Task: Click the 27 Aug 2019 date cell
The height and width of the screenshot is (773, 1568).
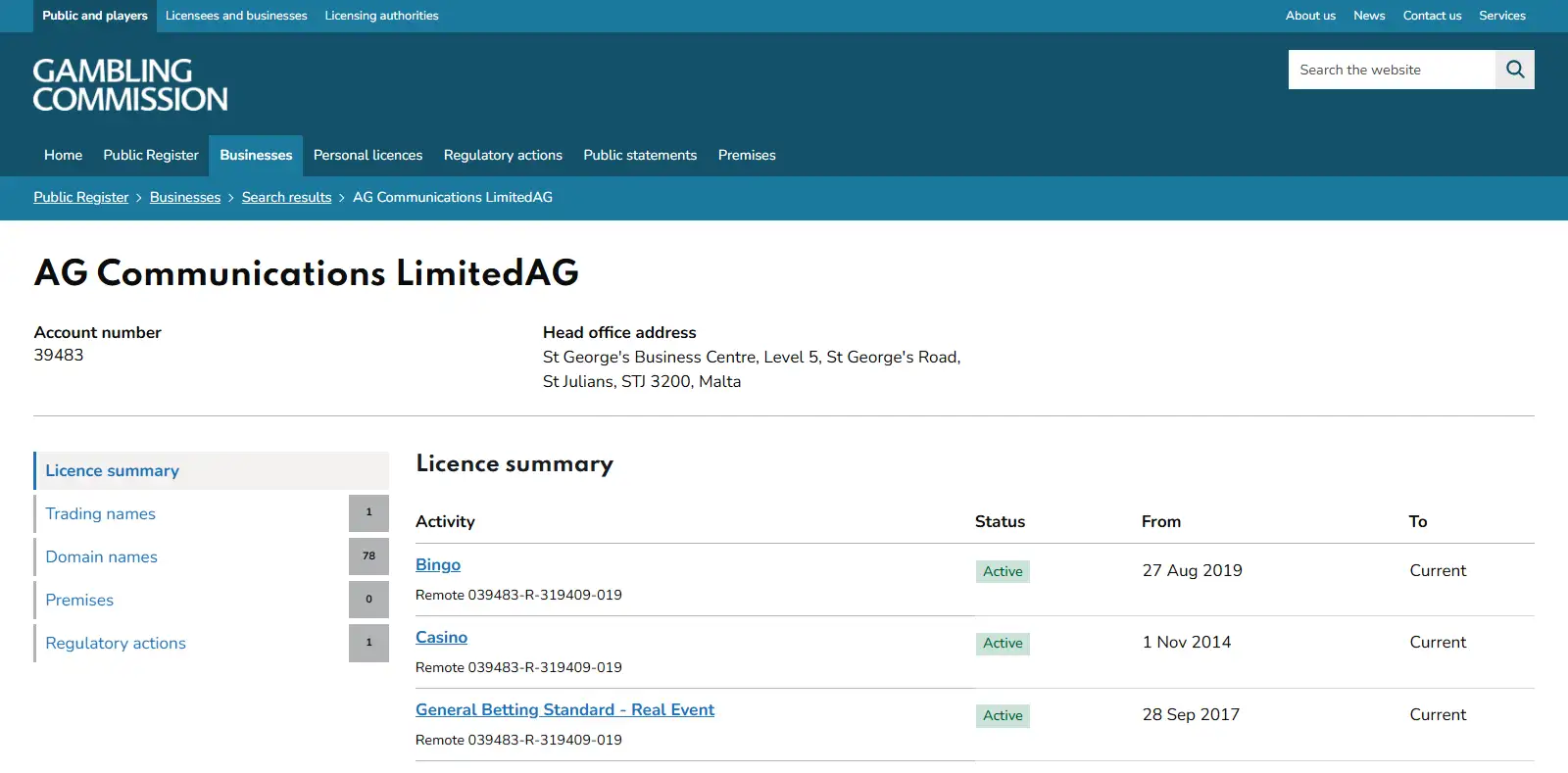Action: point(1192,570)
